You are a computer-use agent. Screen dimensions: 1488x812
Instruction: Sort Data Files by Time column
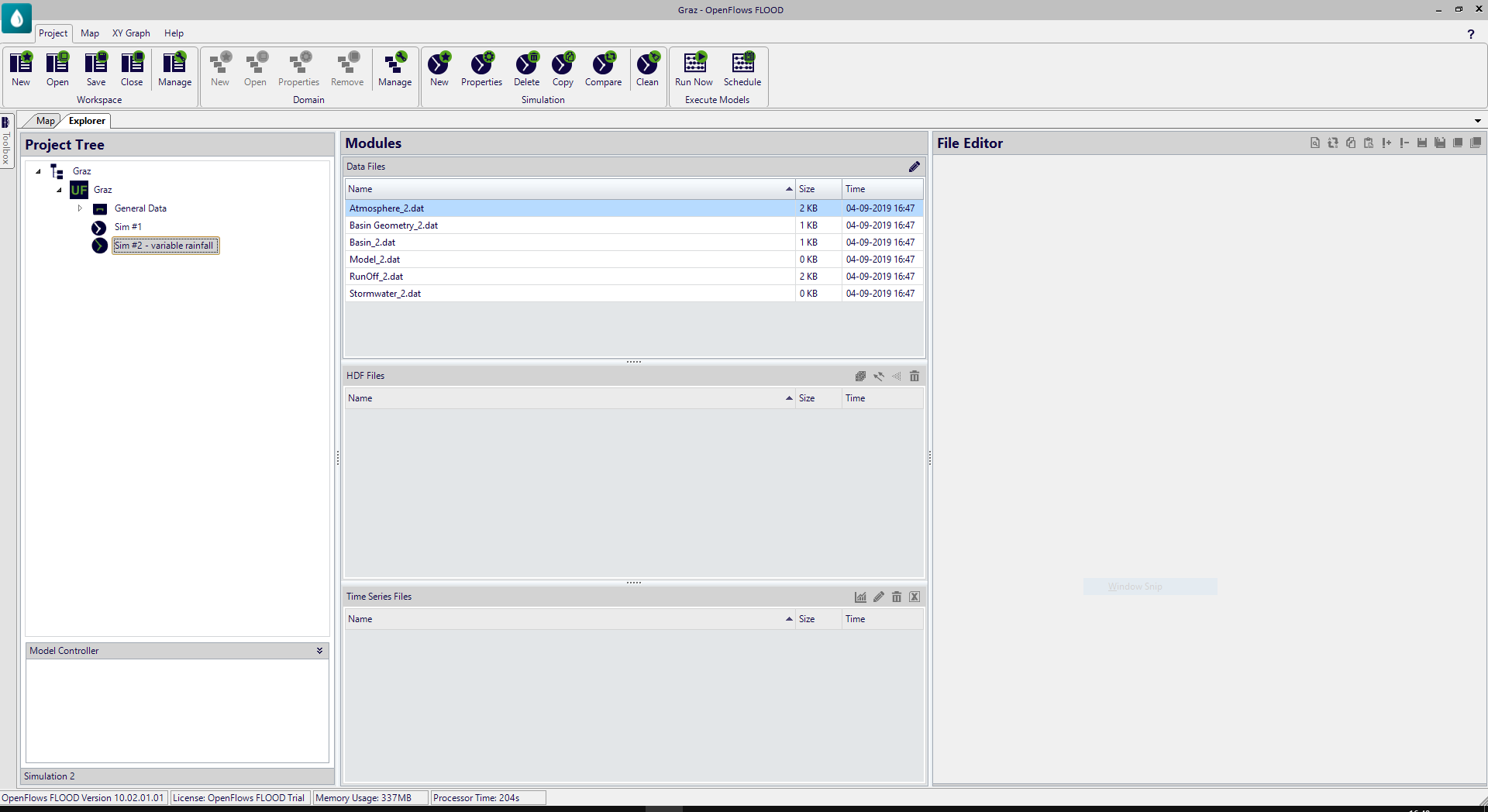[x=882, y=189]
